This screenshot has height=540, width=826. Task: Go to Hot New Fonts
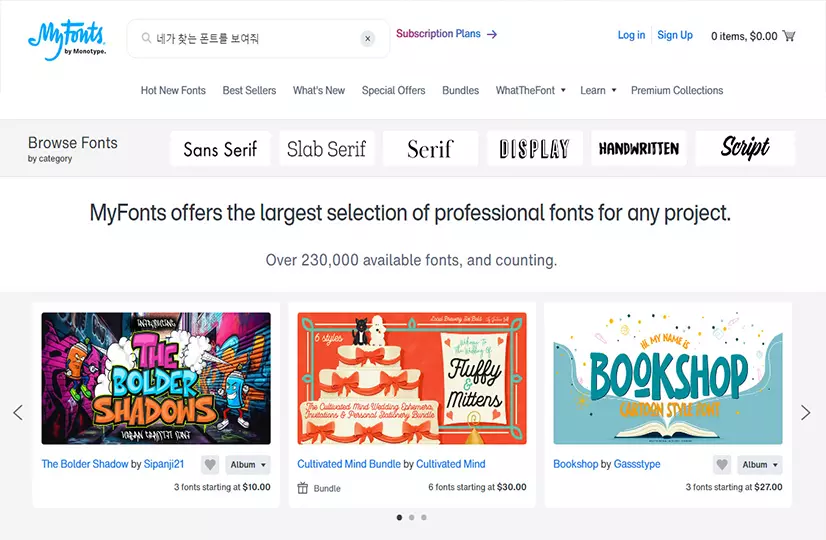[173, 91]
